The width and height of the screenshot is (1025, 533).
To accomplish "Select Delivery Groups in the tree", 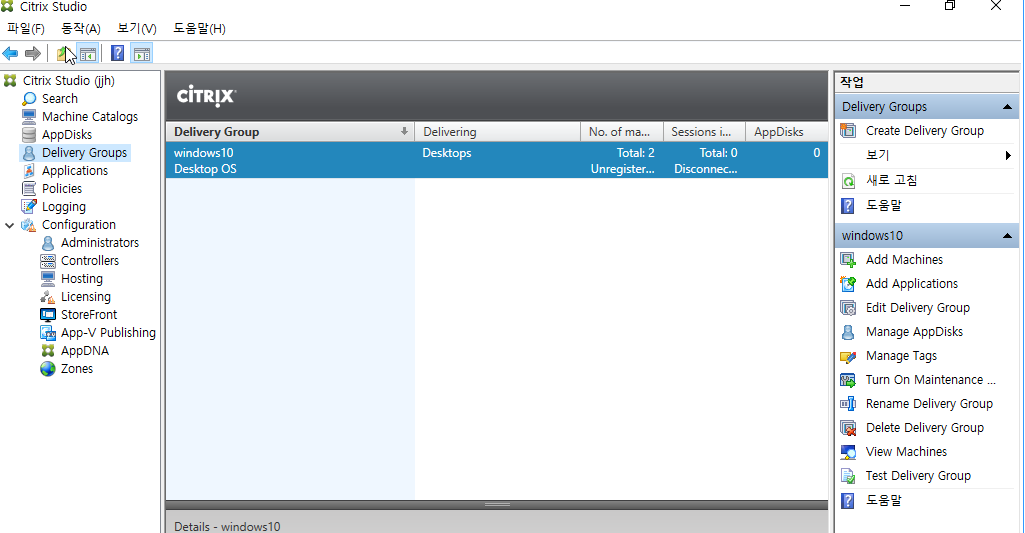I will pos(84,153).
